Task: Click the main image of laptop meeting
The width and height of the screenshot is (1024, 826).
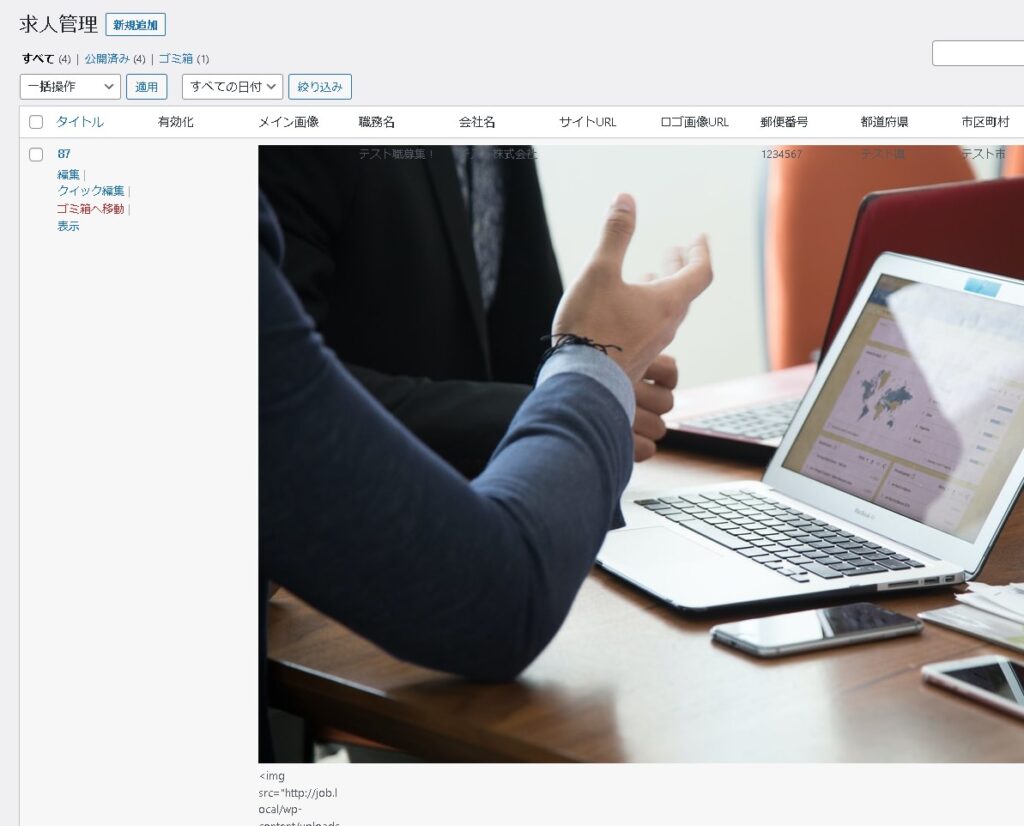Action: coord(640,454)
